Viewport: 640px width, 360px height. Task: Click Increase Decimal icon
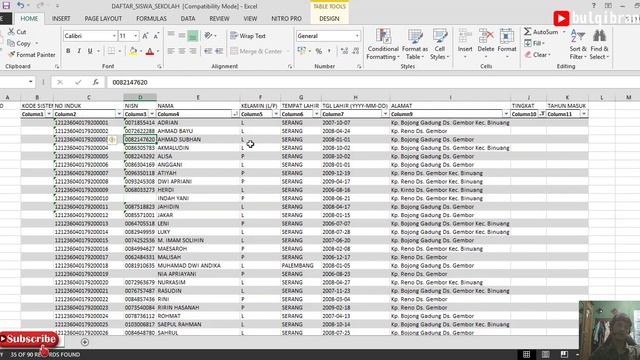click(x=344, y=51)
